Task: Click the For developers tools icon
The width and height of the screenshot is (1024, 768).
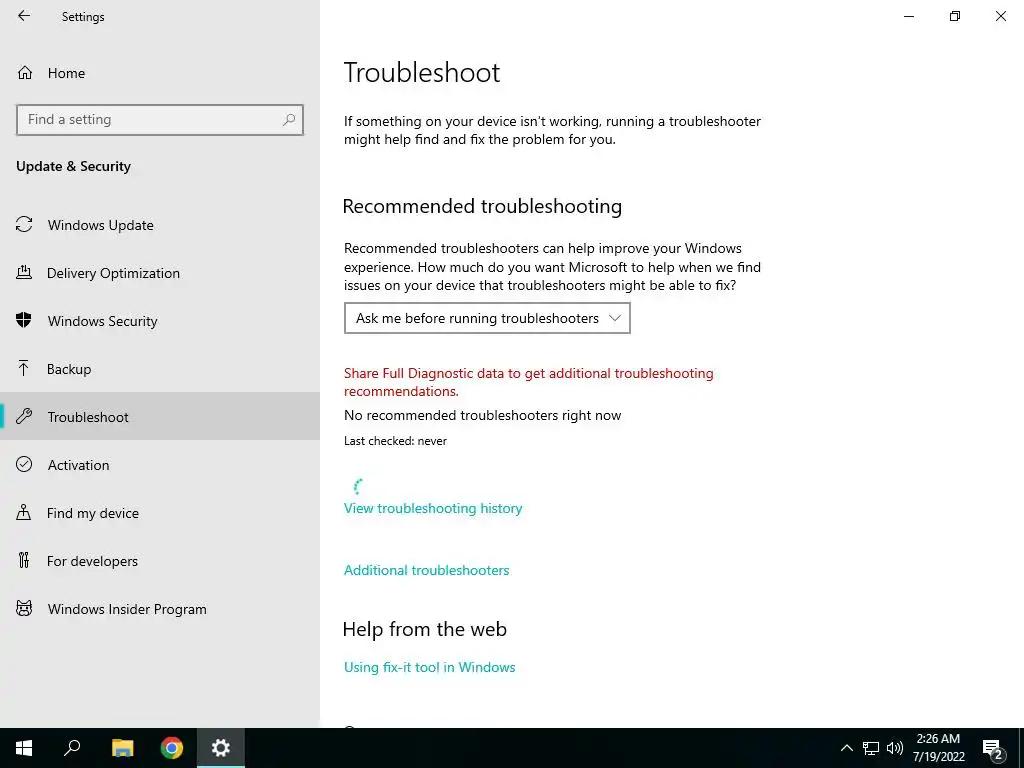Action: tap(24, 560)
